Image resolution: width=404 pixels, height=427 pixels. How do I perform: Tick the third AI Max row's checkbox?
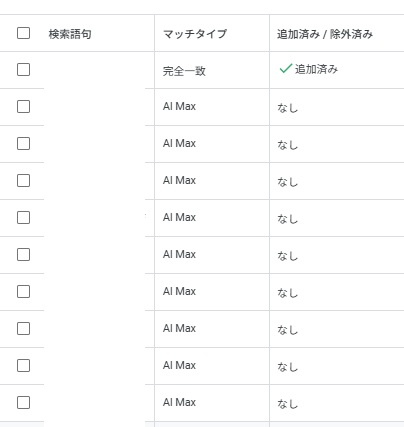(x=23, y=181)
